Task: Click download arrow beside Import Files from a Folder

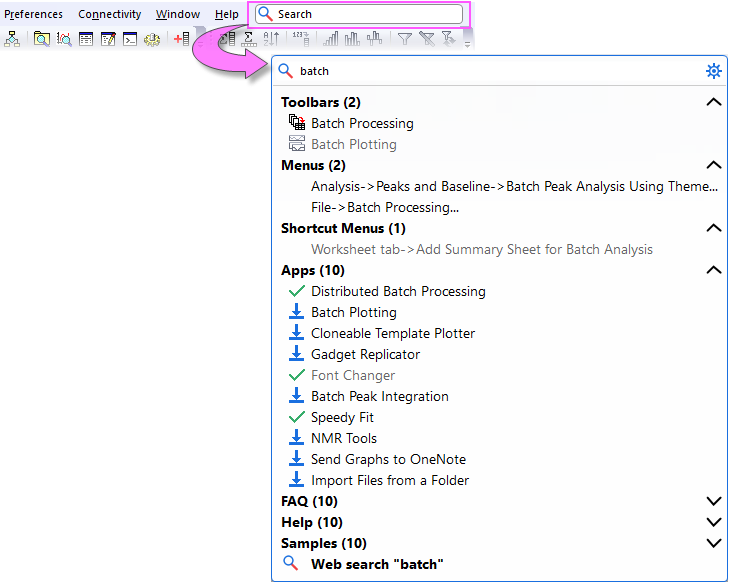Action: [296, 480]
